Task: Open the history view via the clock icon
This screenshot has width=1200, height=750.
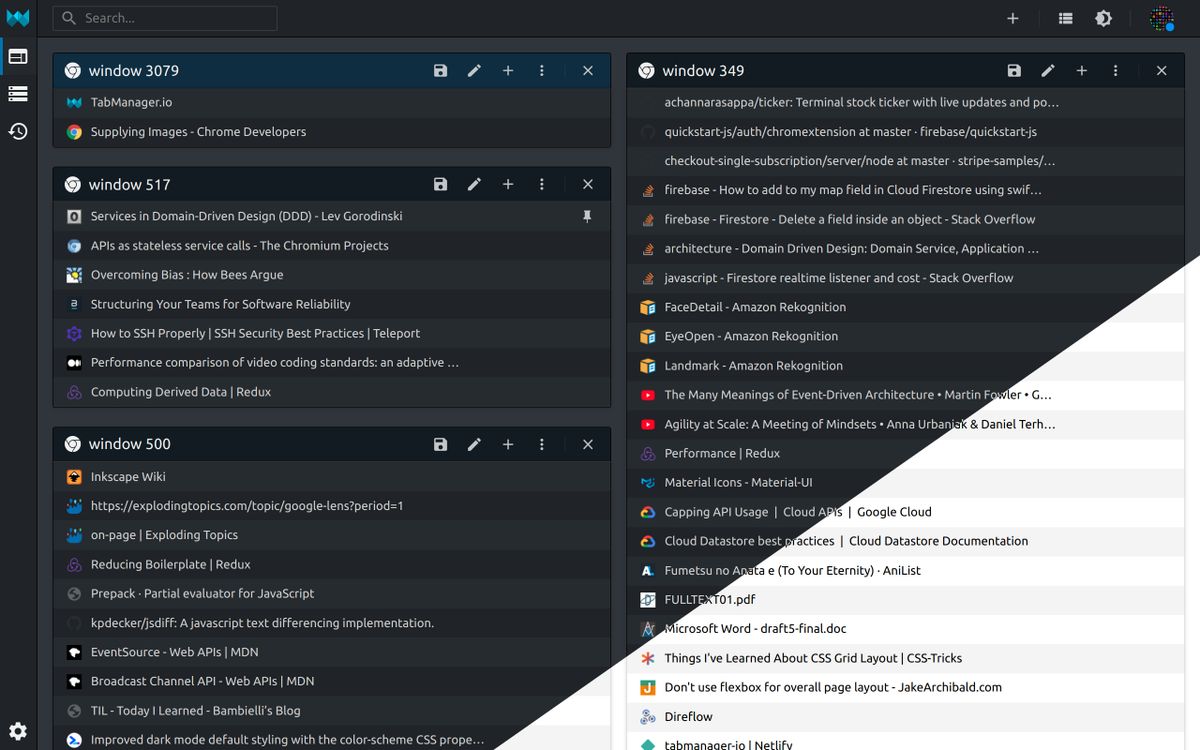Action: 17,131
